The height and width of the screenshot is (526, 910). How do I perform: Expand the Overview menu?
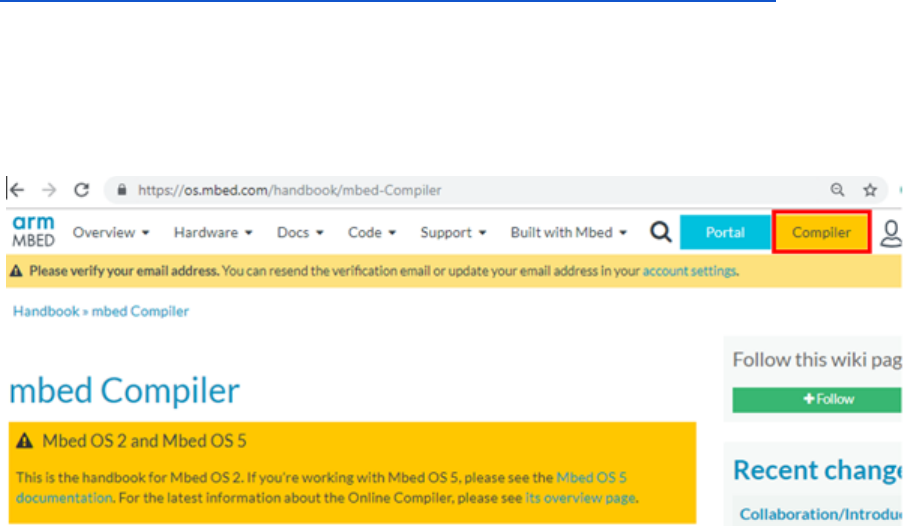(111, 232)
